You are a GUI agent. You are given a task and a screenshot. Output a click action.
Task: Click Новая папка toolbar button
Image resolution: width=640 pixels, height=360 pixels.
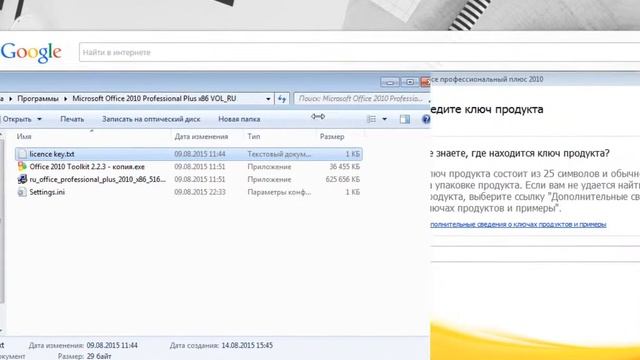tap(239, 119)
